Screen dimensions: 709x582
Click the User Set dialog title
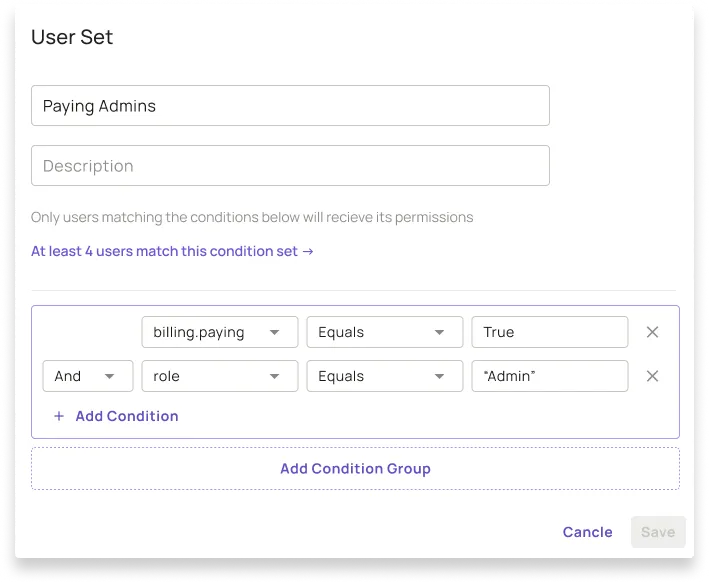click(x=72, y=38)
